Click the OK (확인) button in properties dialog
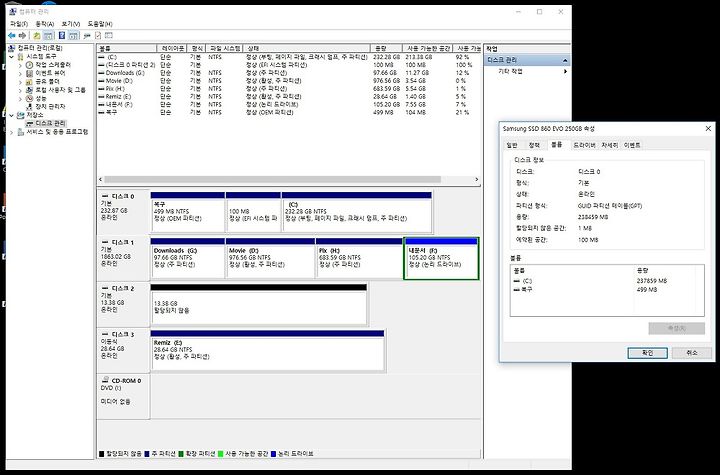 coord(647,353)
